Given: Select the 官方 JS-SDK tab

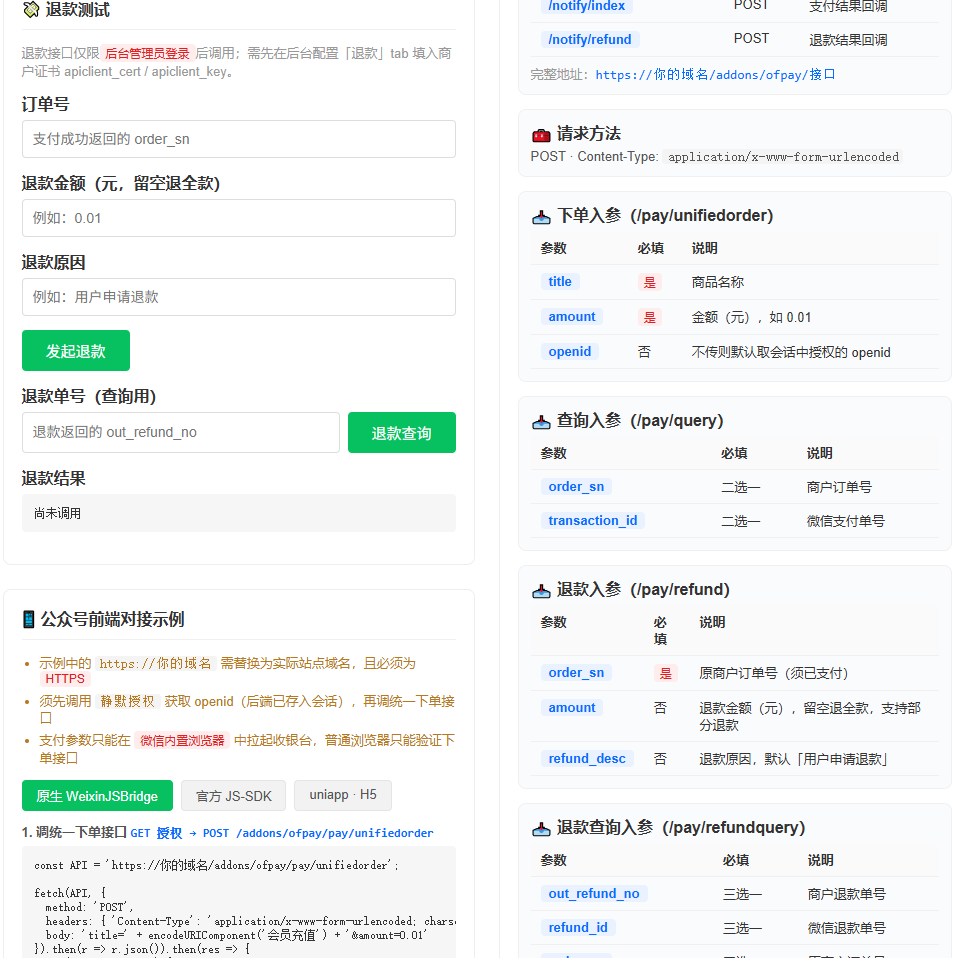Looking at the screenshot, I should point(233,795).
